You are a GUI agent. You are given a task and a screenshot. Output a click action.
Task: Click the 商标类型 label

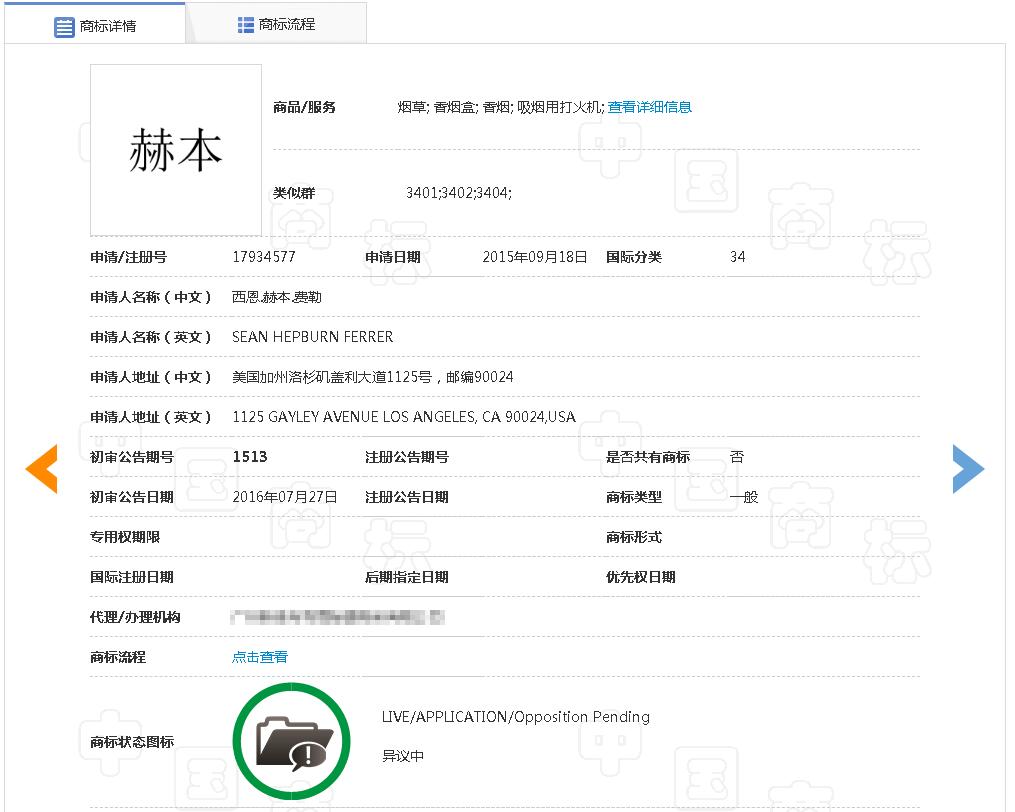click(x=634, y=497)
